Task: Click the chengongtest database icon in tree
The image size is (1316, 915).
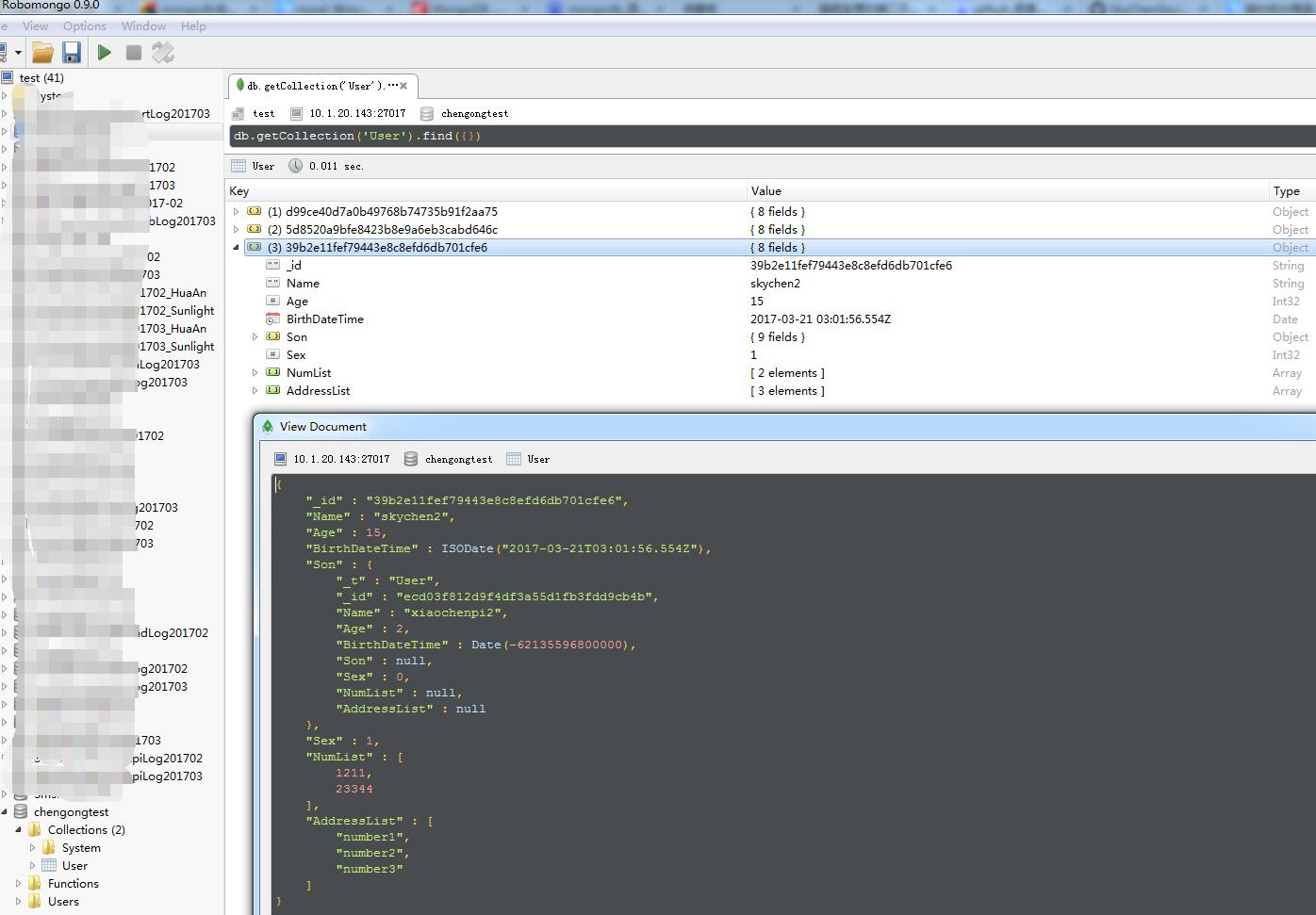Action: pyautogui.click(x=21, y=812)
